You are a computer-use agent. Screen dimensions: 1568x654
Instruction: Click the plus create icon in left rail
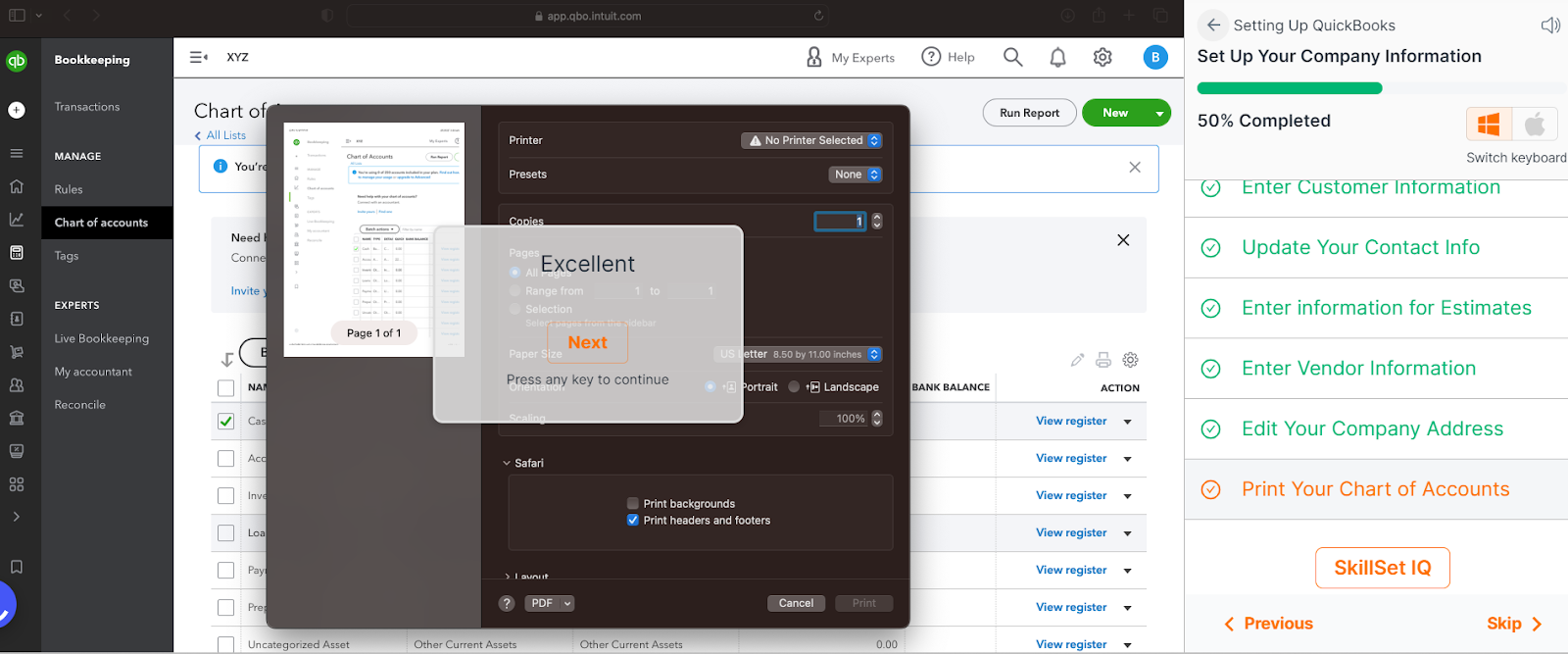click(17, 110)
